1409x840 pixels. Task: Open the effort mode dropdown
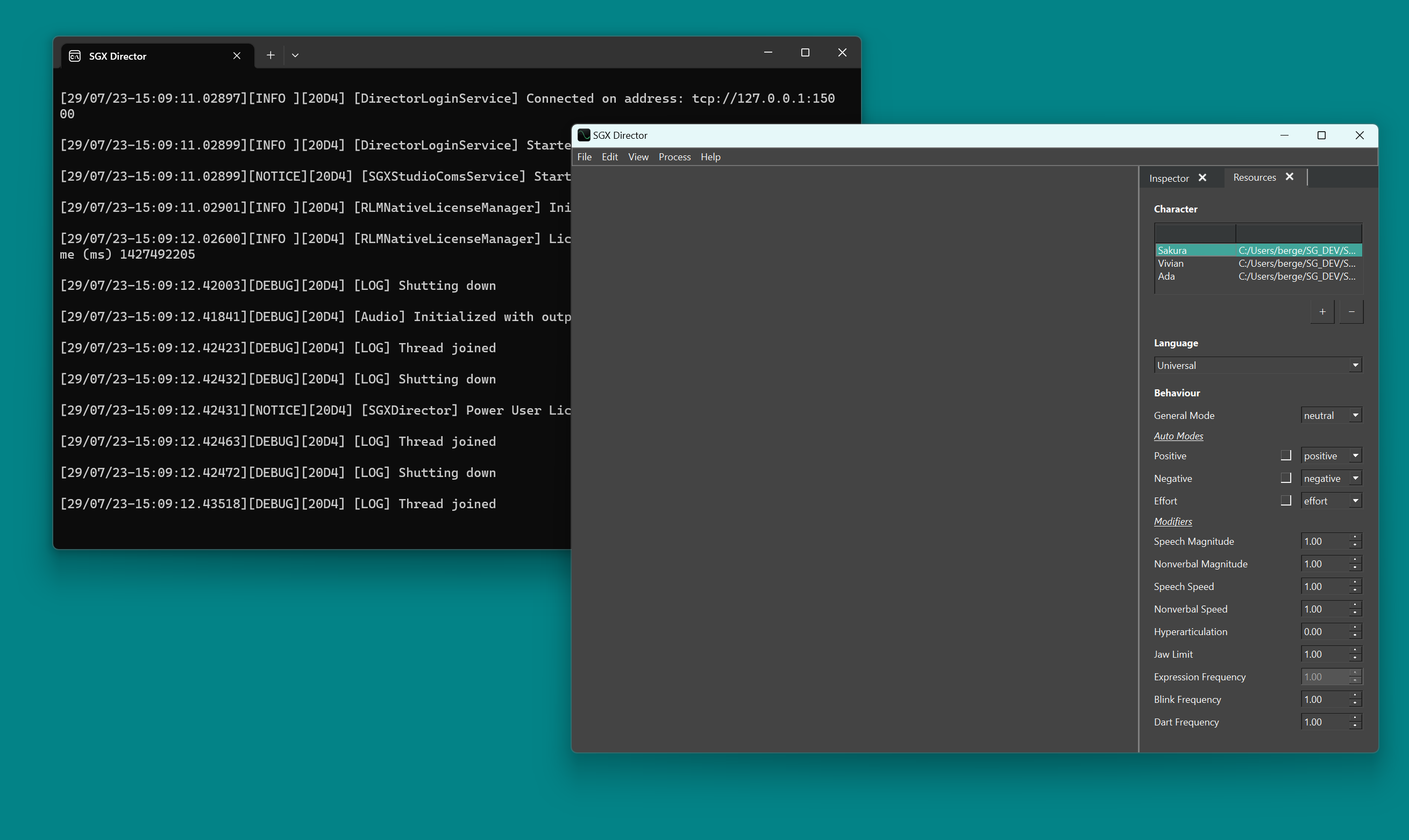point(1331,501)
